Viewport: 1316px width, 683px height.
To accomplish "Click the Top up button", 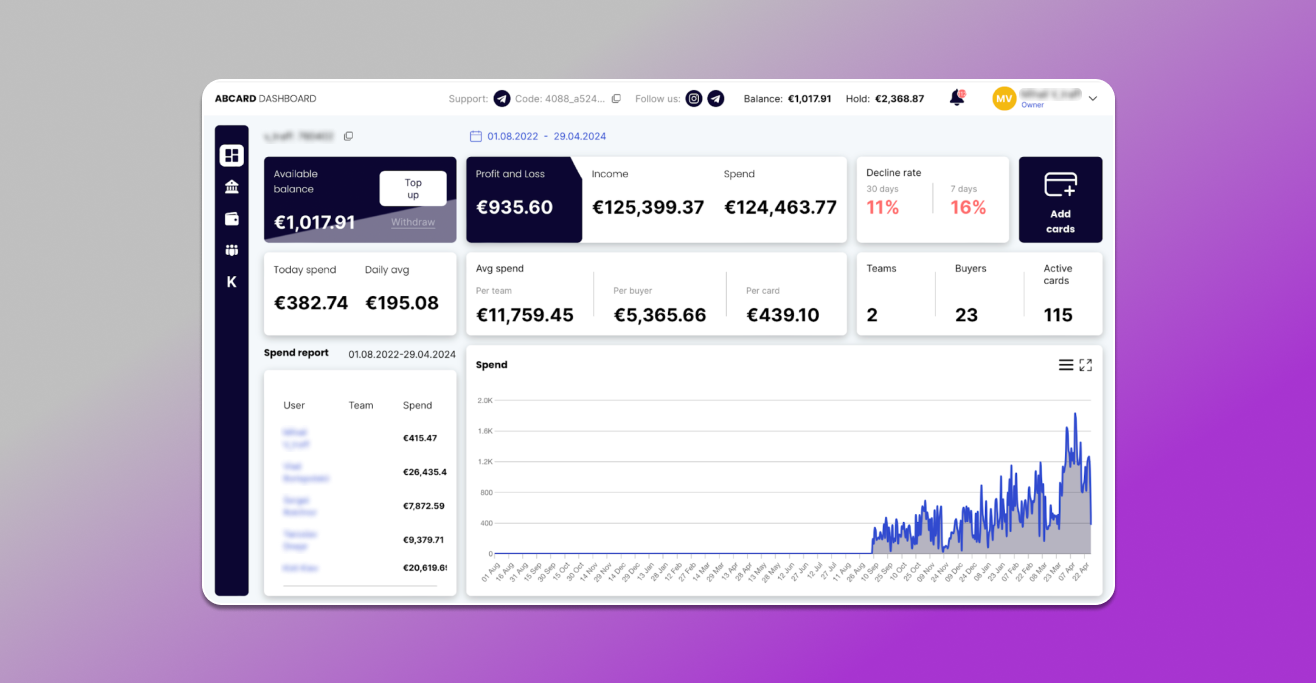I will pyautogui.click(x=412, y=187).
